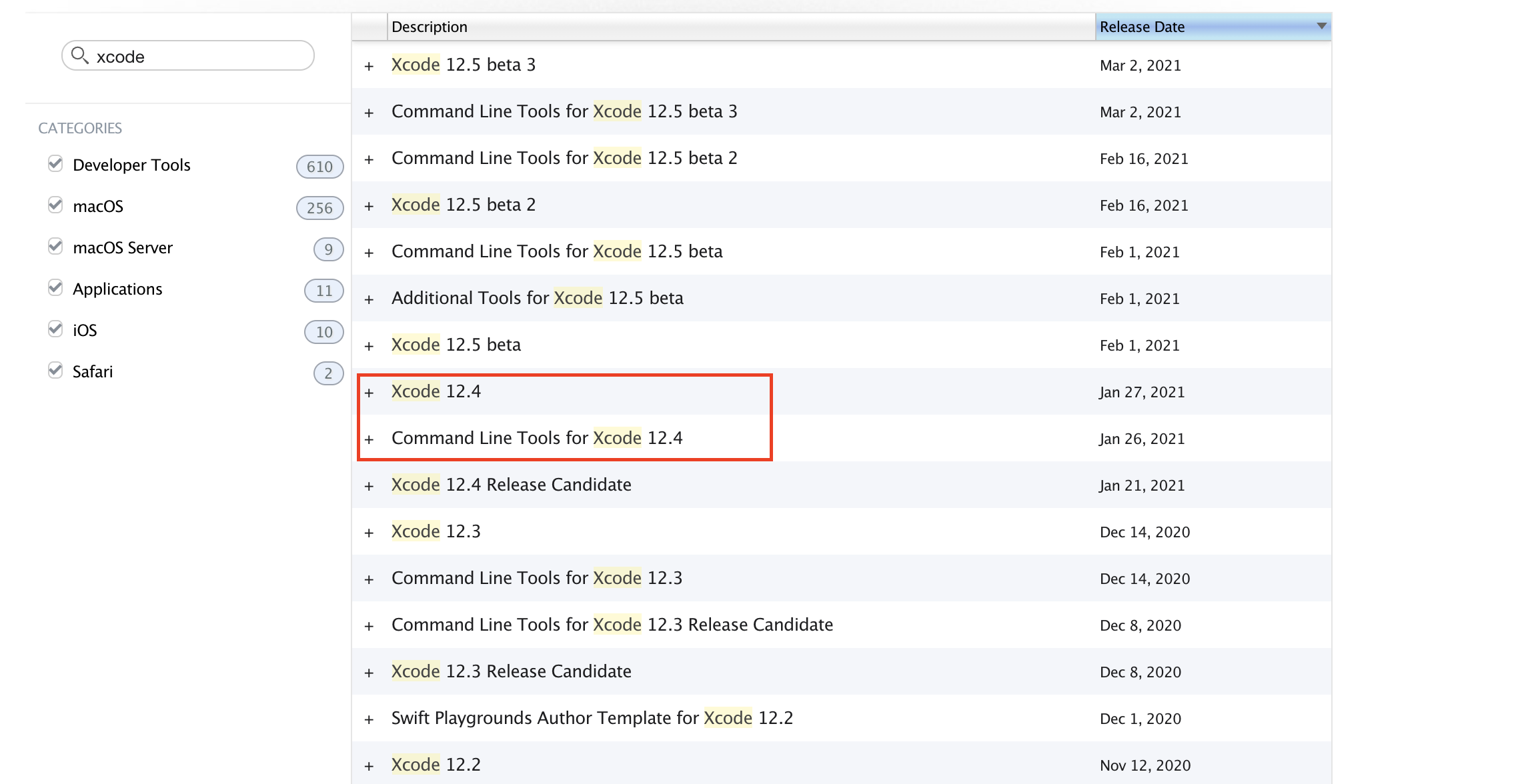Expand Additional Tools for Xcode 12.5 beta
The height and width of the screenshot is (784, 1526).
tap(369, 299)
